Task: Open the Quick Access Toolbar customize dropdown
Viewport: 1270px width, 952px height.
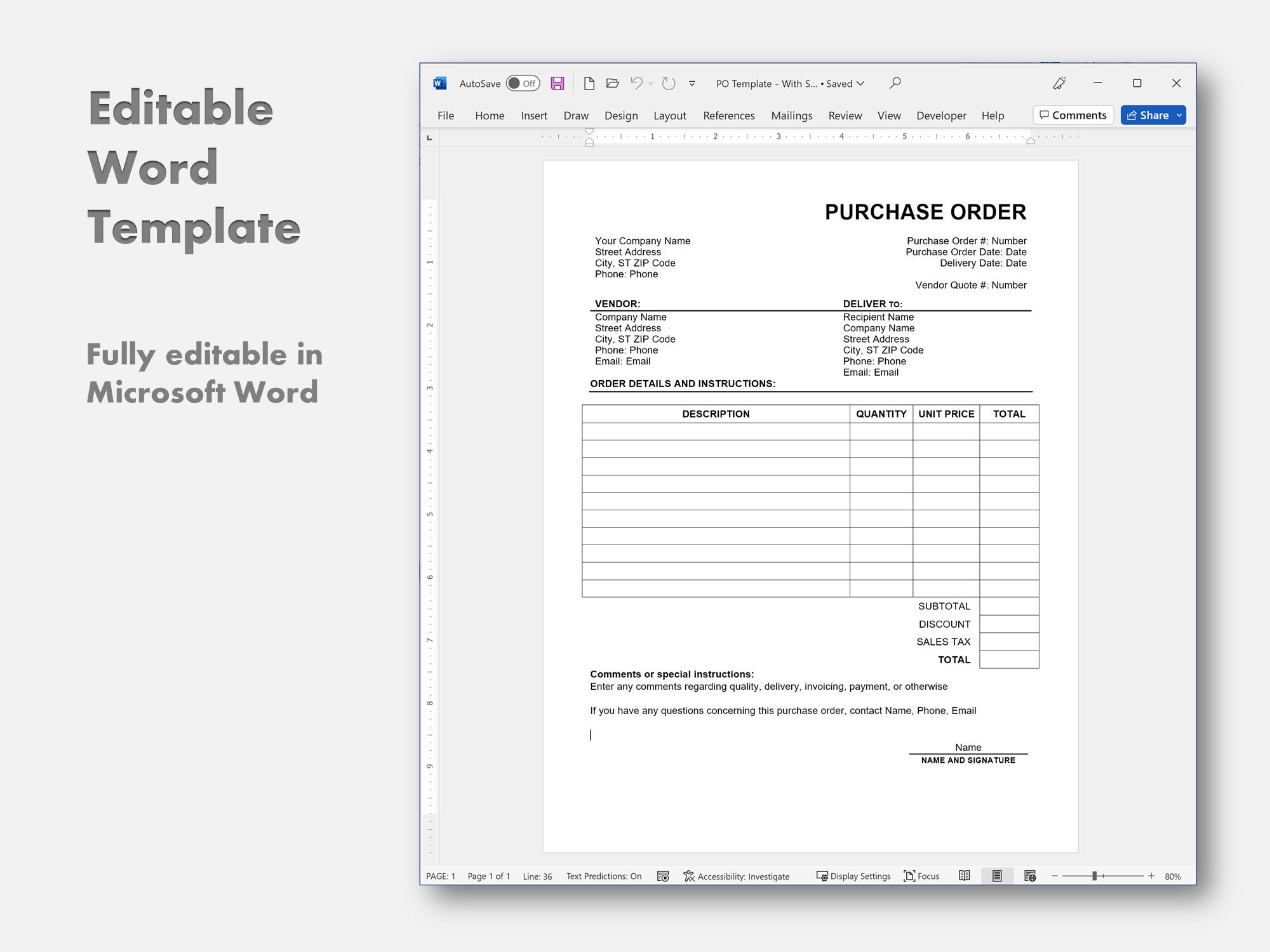Action: point(691,83)
